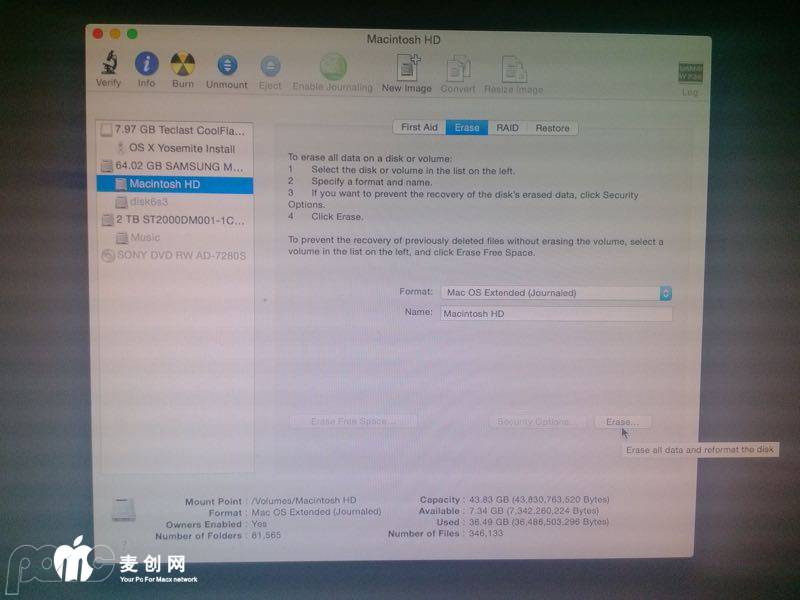Click the Resize Image toolbar icon
This screenshot has height=600, width=800.
click(514, 69)
